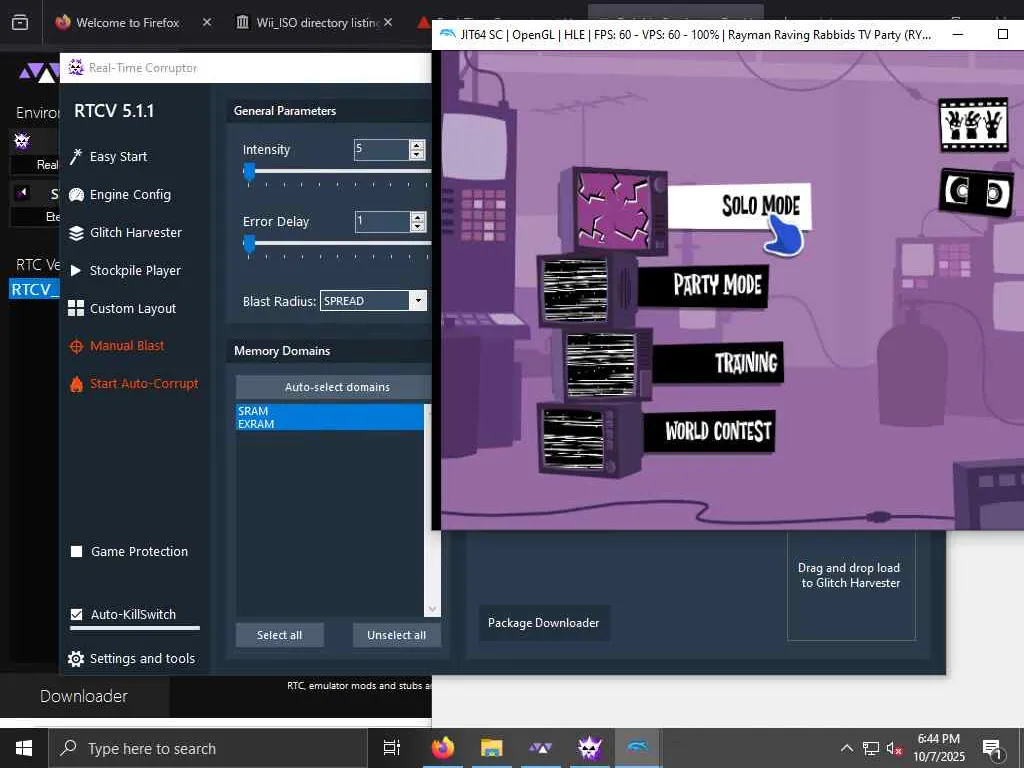Click Firefox tab overview icon
The width and height of the screenshot is (1024, 768).
20,22
